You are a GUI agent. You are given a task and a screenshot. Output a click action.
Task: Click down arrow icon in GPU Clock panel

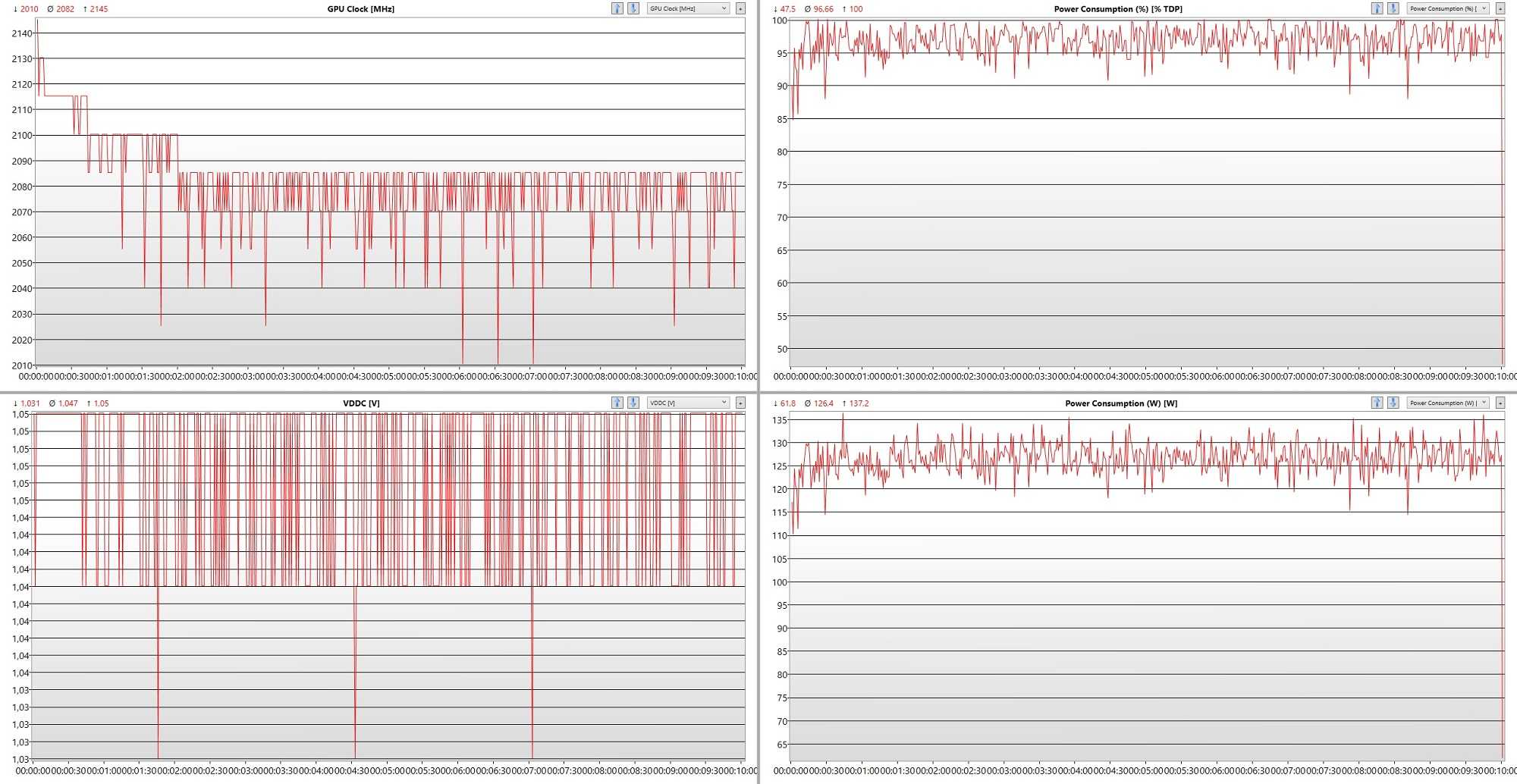pos(633,8)
